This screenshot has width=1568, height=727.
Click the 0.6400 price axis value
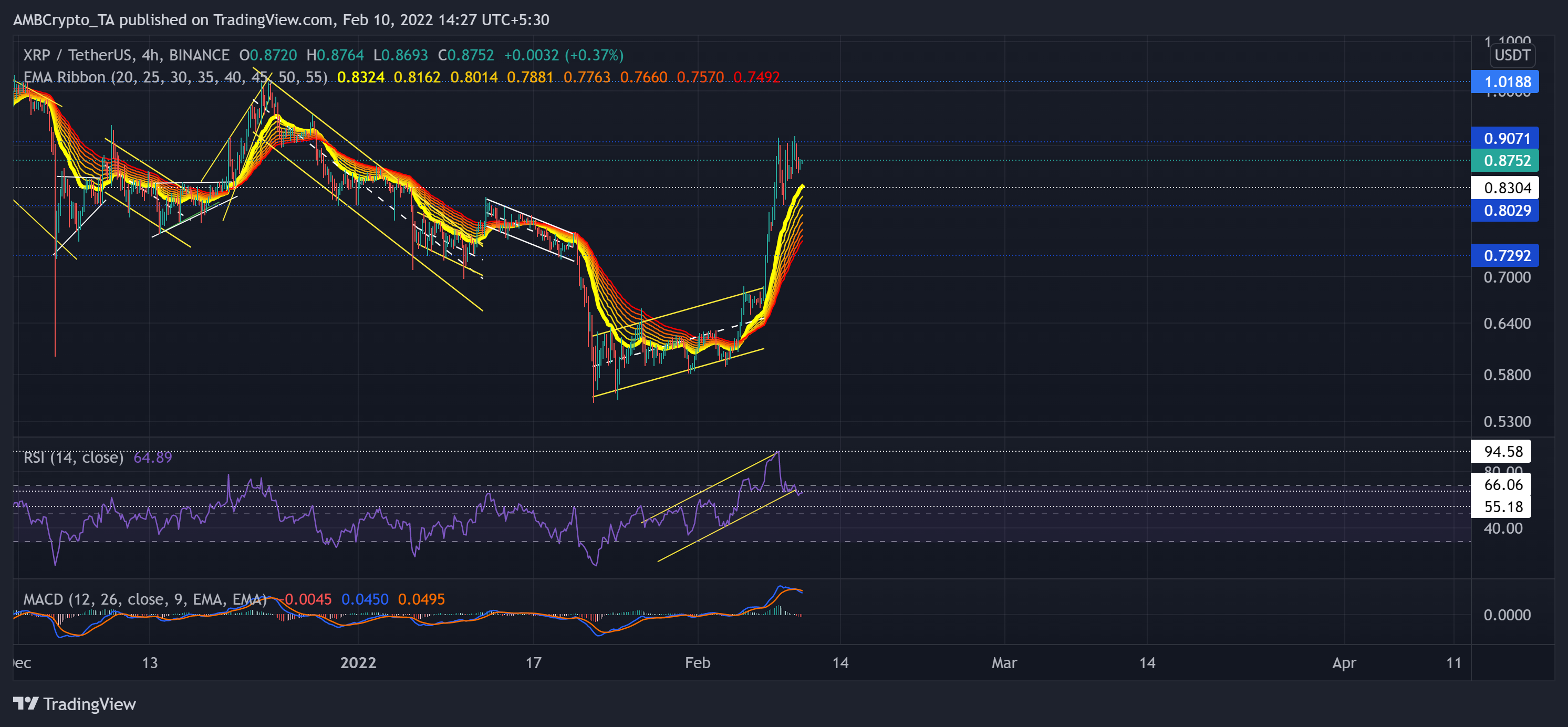1507,323
